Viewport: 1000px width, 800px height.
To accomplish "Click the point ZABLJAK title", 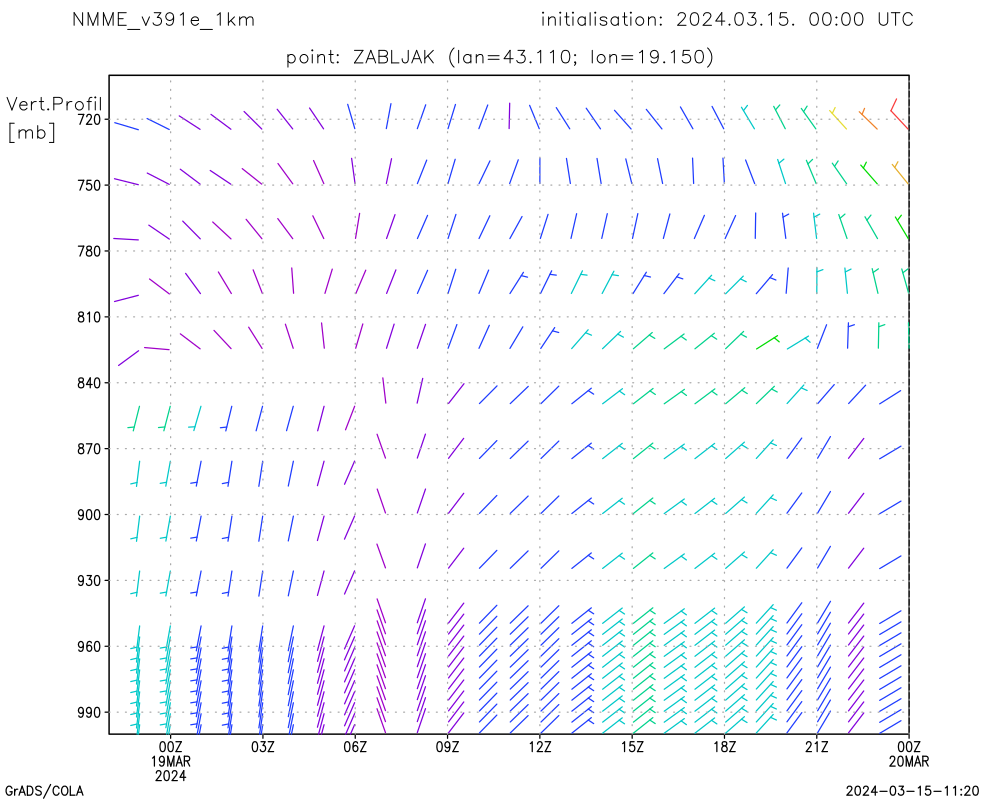I will 499,57.
